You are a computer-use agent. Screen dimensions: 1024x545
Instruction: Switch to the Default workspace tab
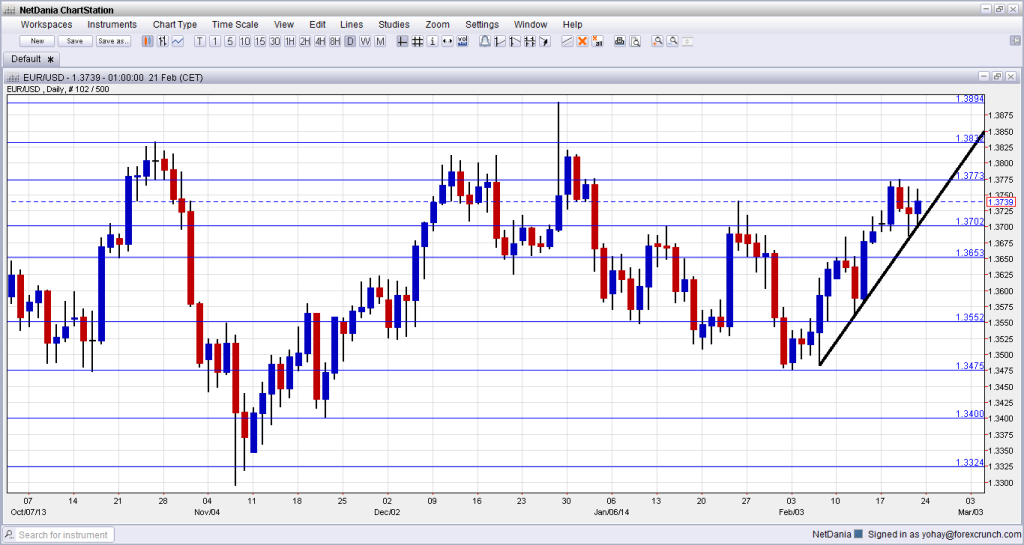pyautogui.click(x=32, y=59)
